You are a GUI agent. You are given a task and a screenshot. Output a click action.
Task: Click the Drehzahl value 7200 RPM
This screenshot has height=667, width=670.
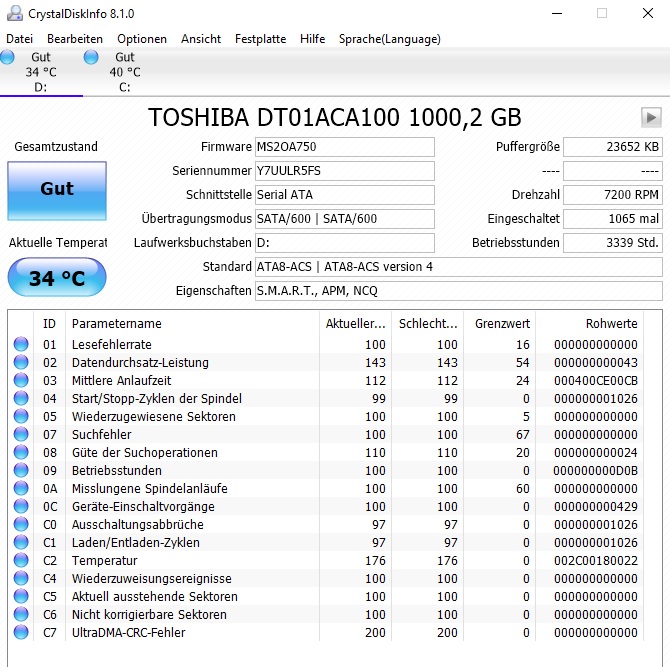[613, 194]
